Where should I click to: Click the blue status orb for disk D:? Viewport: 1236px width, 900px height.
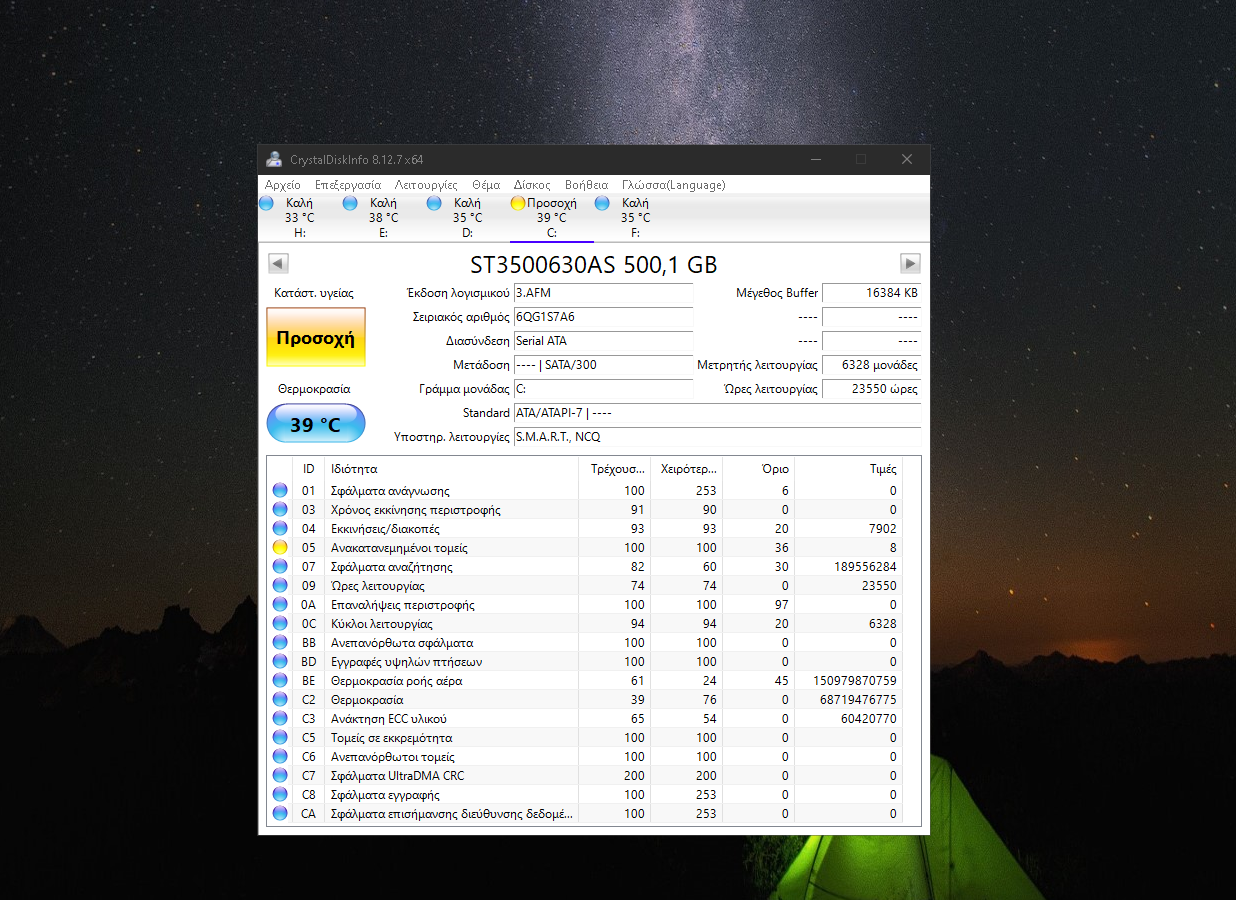click(434, 203)
